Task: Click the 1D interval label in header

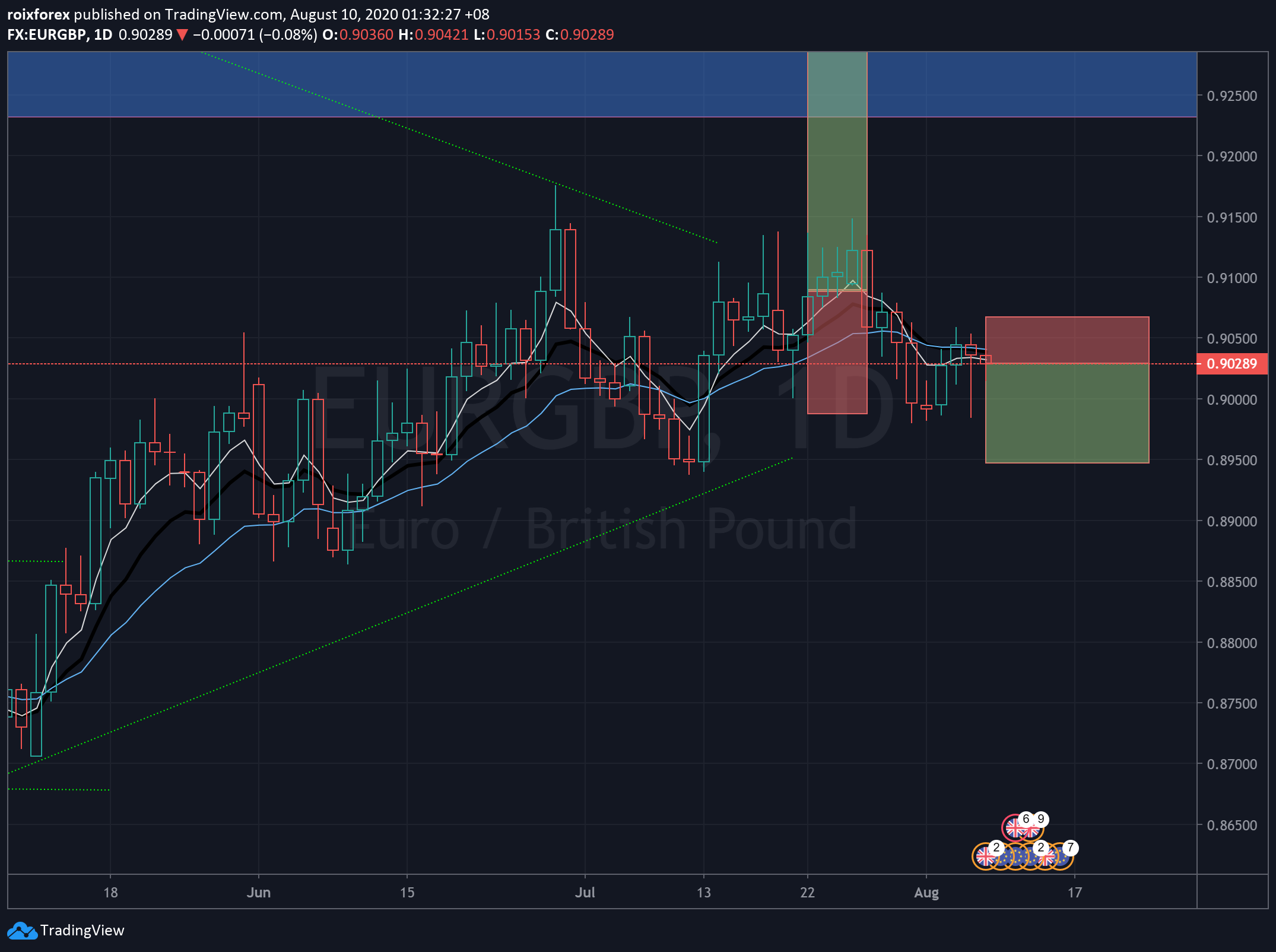Action: 103,34
